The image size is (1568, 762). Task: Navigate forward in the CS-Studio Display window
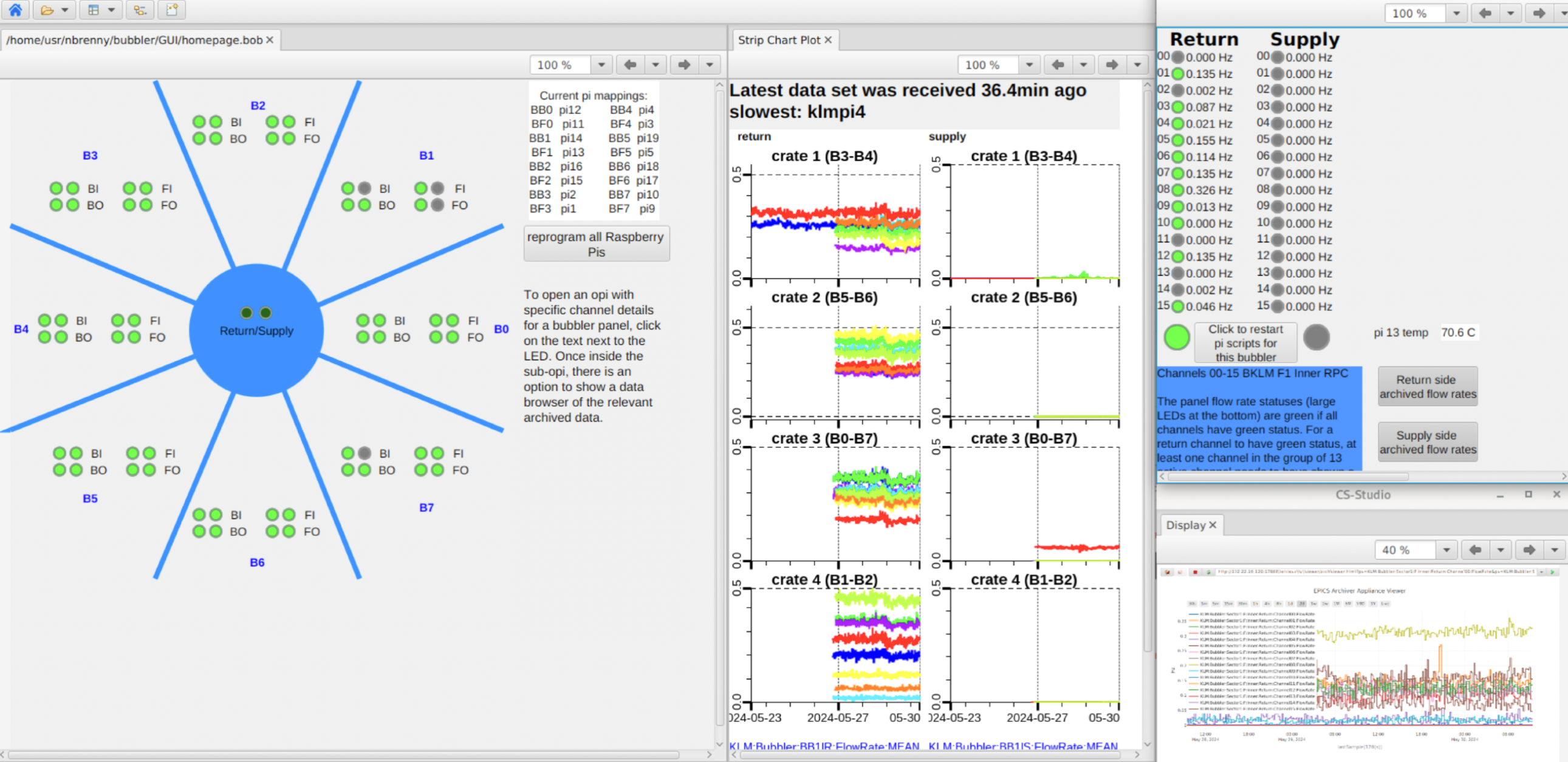coord(1530,549)
